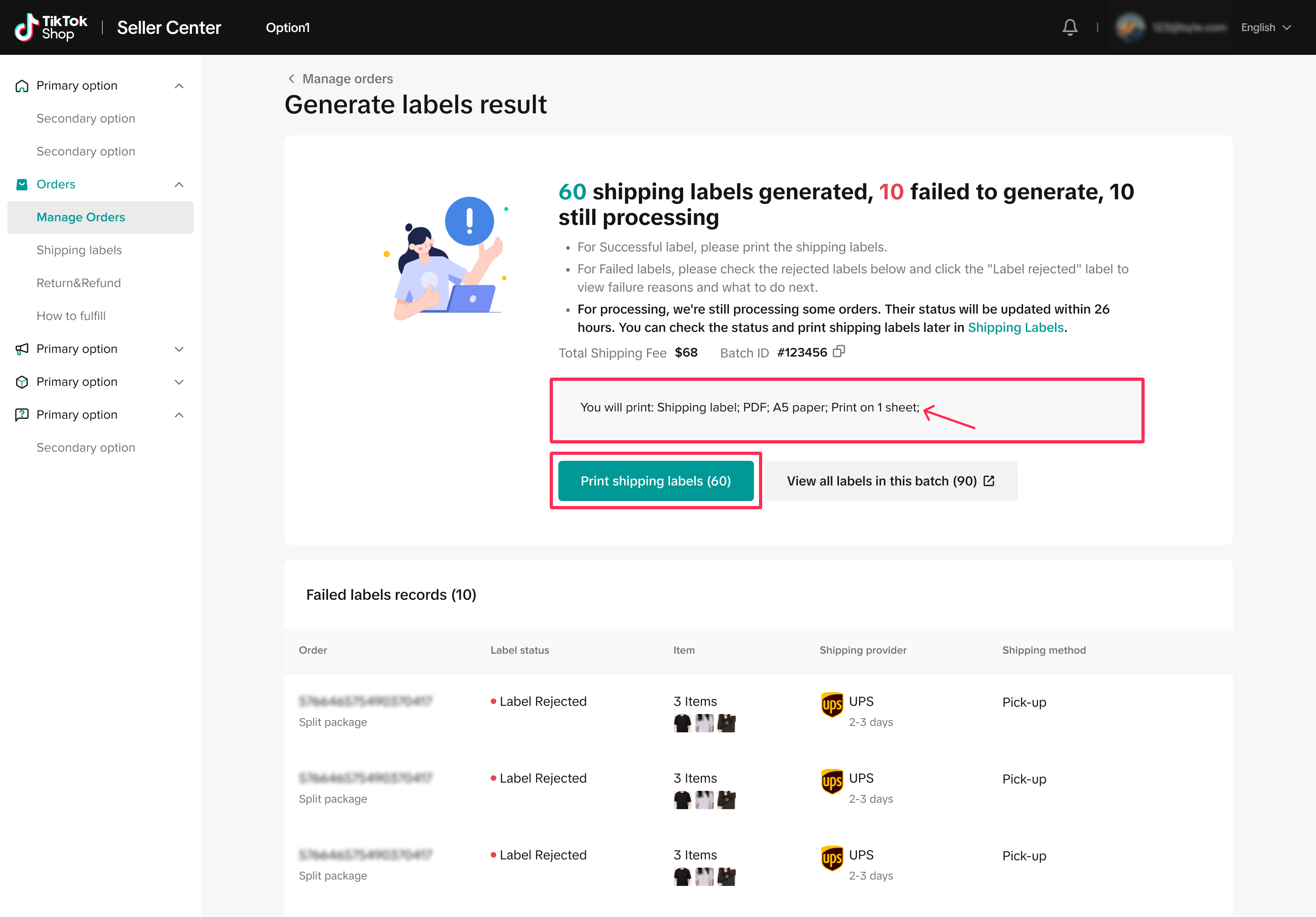Click the notification bell icon
The height and width of the screenshot is (917, 1316).
[1070, 27]
